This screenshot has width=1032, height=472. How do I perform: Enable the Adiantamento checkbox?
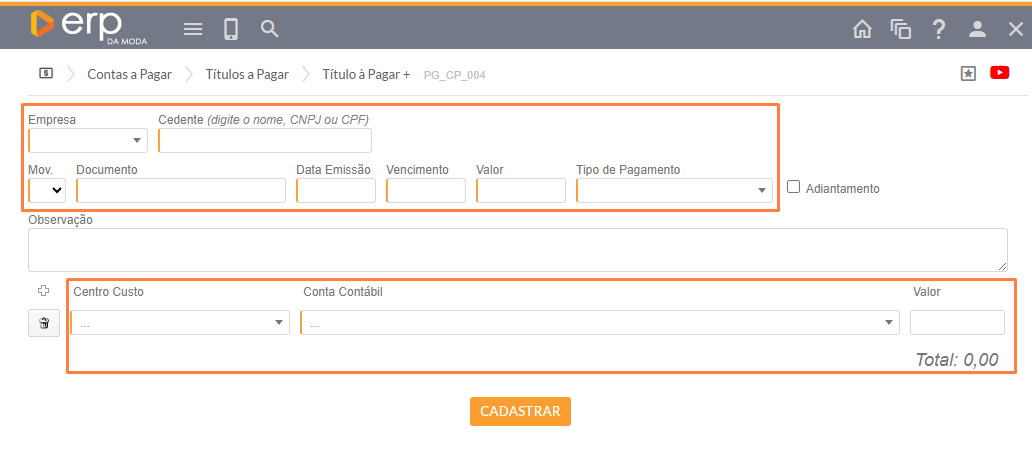[x=794, y=186]
